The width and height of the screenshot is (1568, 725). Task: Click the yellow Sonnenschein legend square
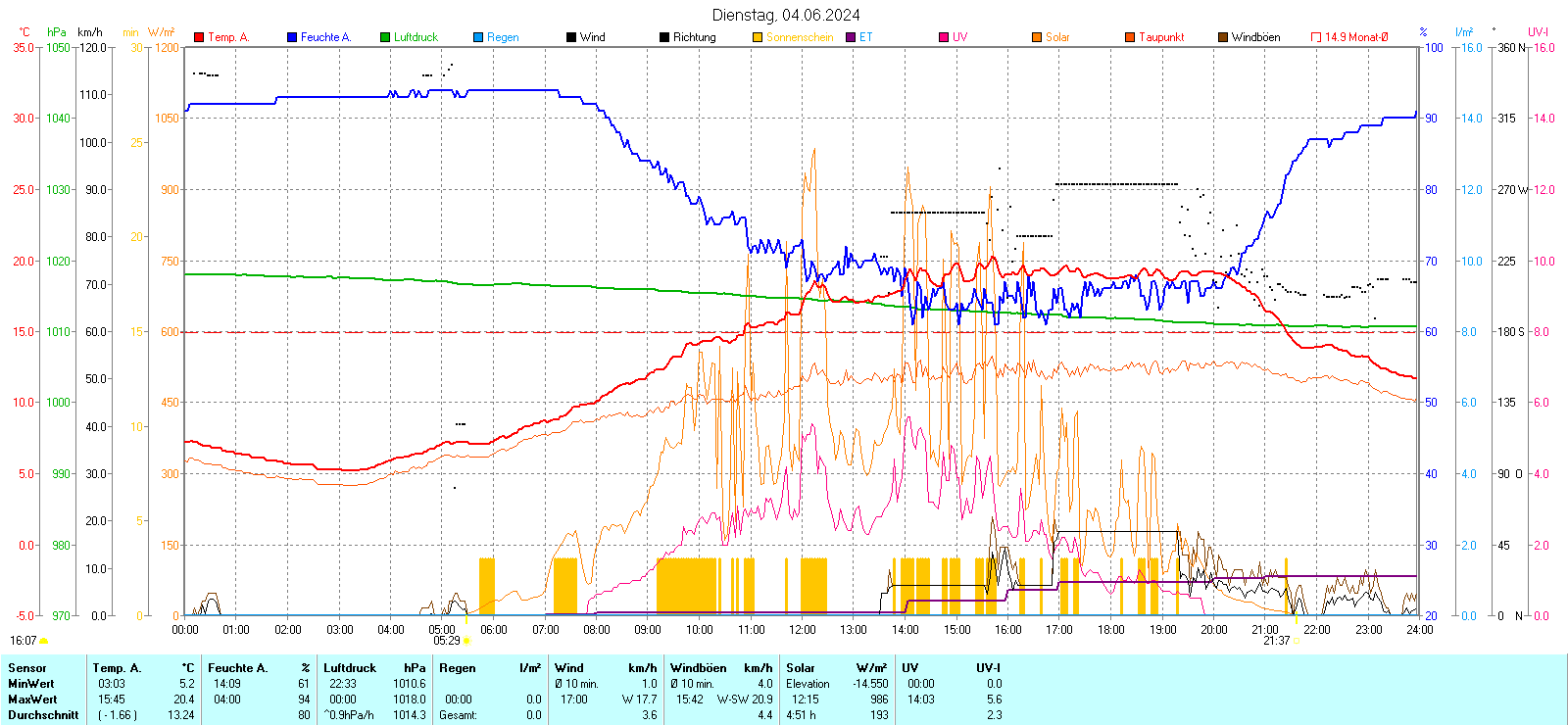pos(758,37)
